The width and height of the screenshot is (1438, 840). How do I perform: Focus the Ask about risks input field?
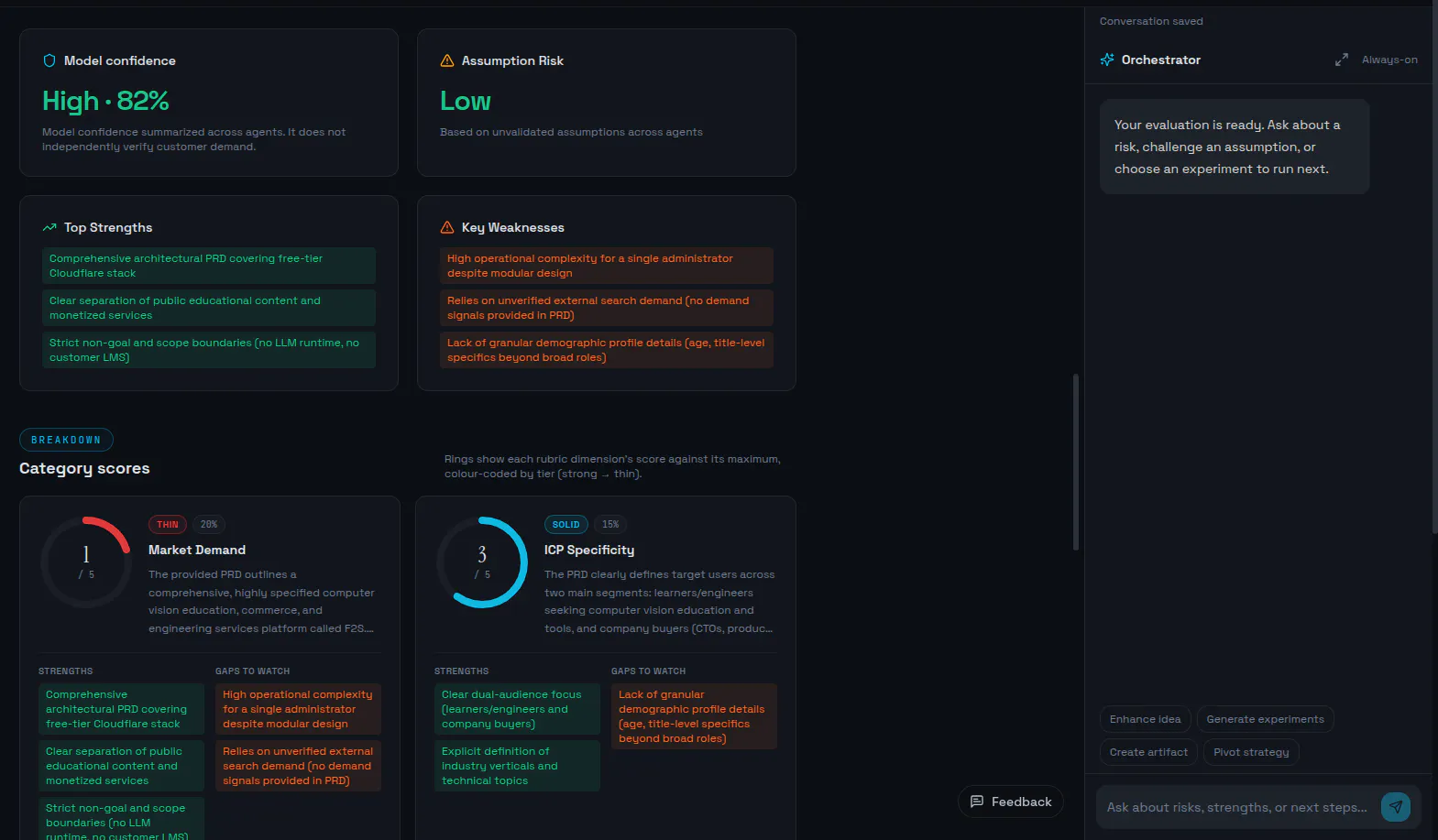tap(1237, 807)
